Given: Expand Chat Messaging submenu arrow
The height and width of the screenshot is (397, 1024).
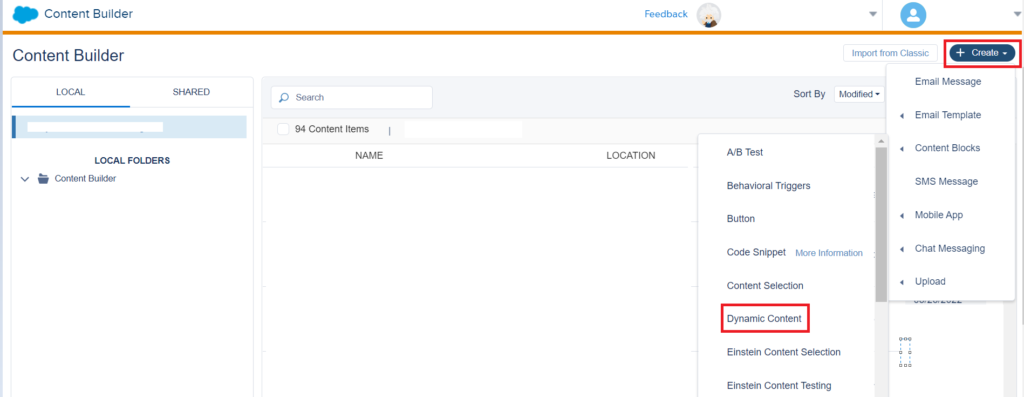Looking at the screenshot, I should tap(902, 249).
